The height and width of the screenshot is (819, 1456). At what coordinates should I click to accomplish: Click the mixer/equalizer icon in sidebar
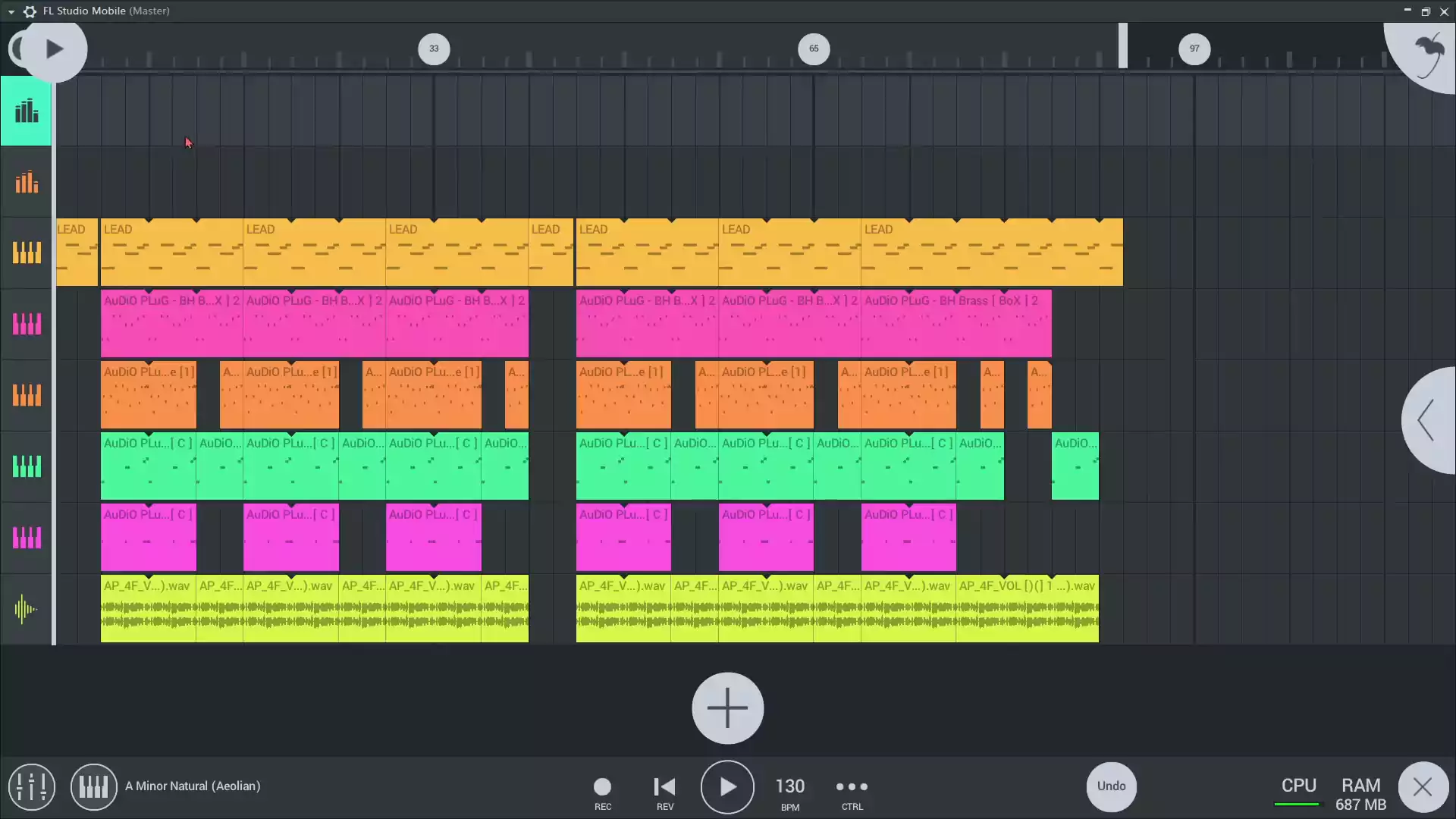tap(26, 111)
